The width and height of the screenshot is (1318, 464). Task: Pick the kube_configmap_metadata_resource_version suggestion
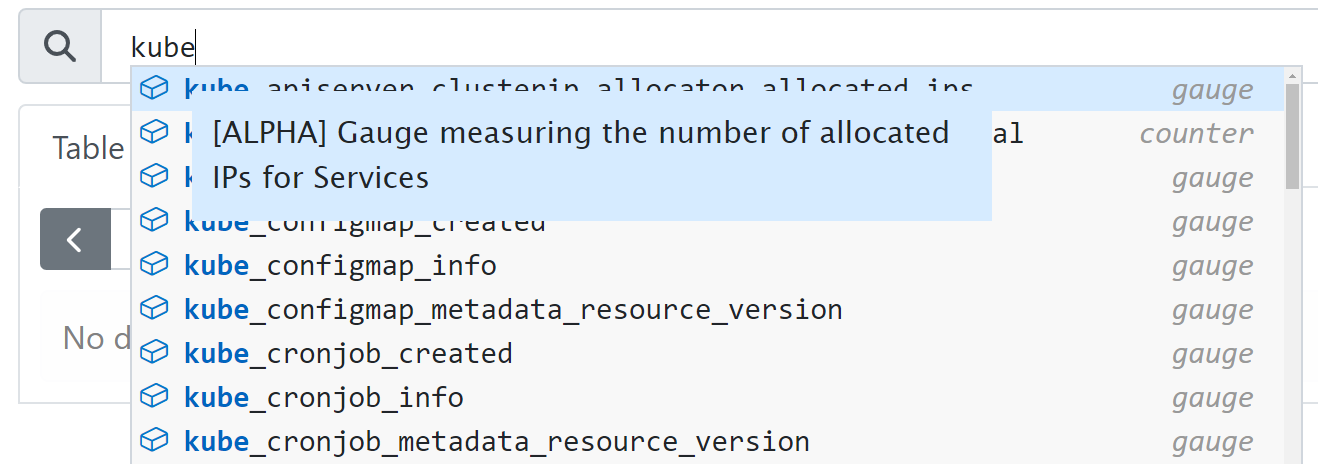[513, 310]
